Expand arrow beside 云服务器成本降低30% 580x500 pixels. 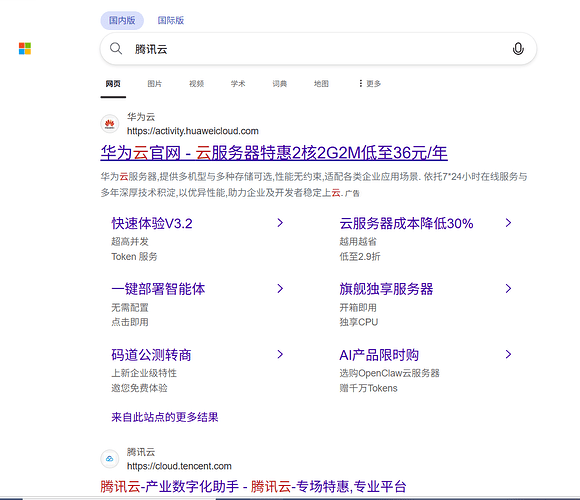[508, 223]
